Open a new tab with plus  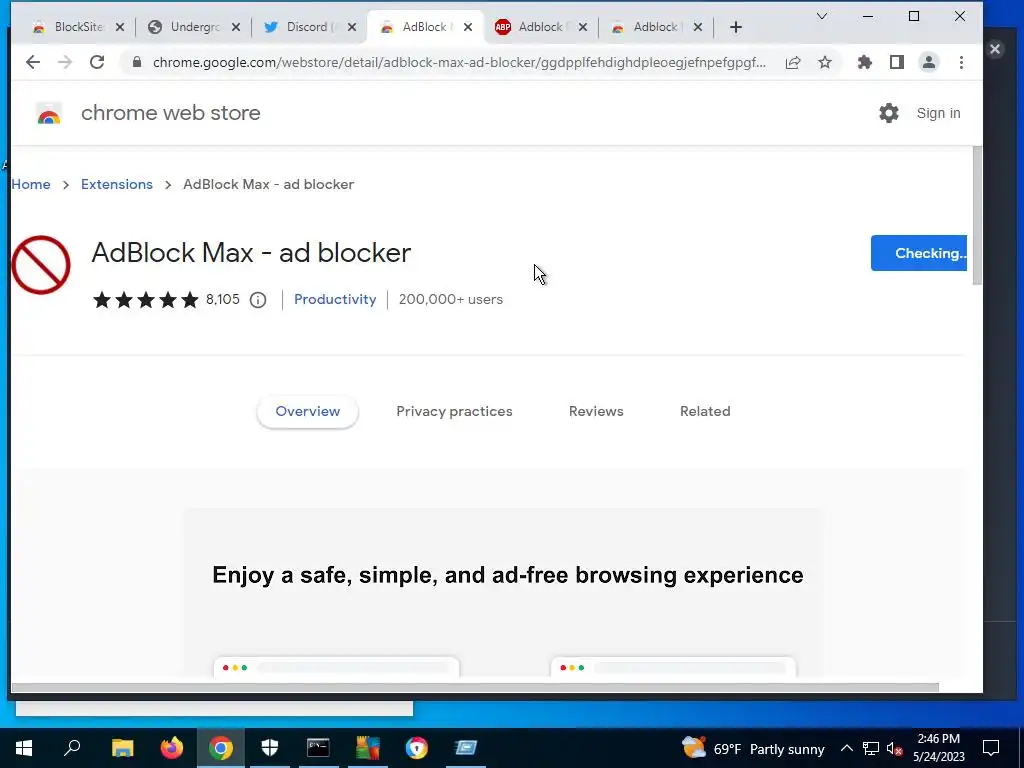(736, 27)
